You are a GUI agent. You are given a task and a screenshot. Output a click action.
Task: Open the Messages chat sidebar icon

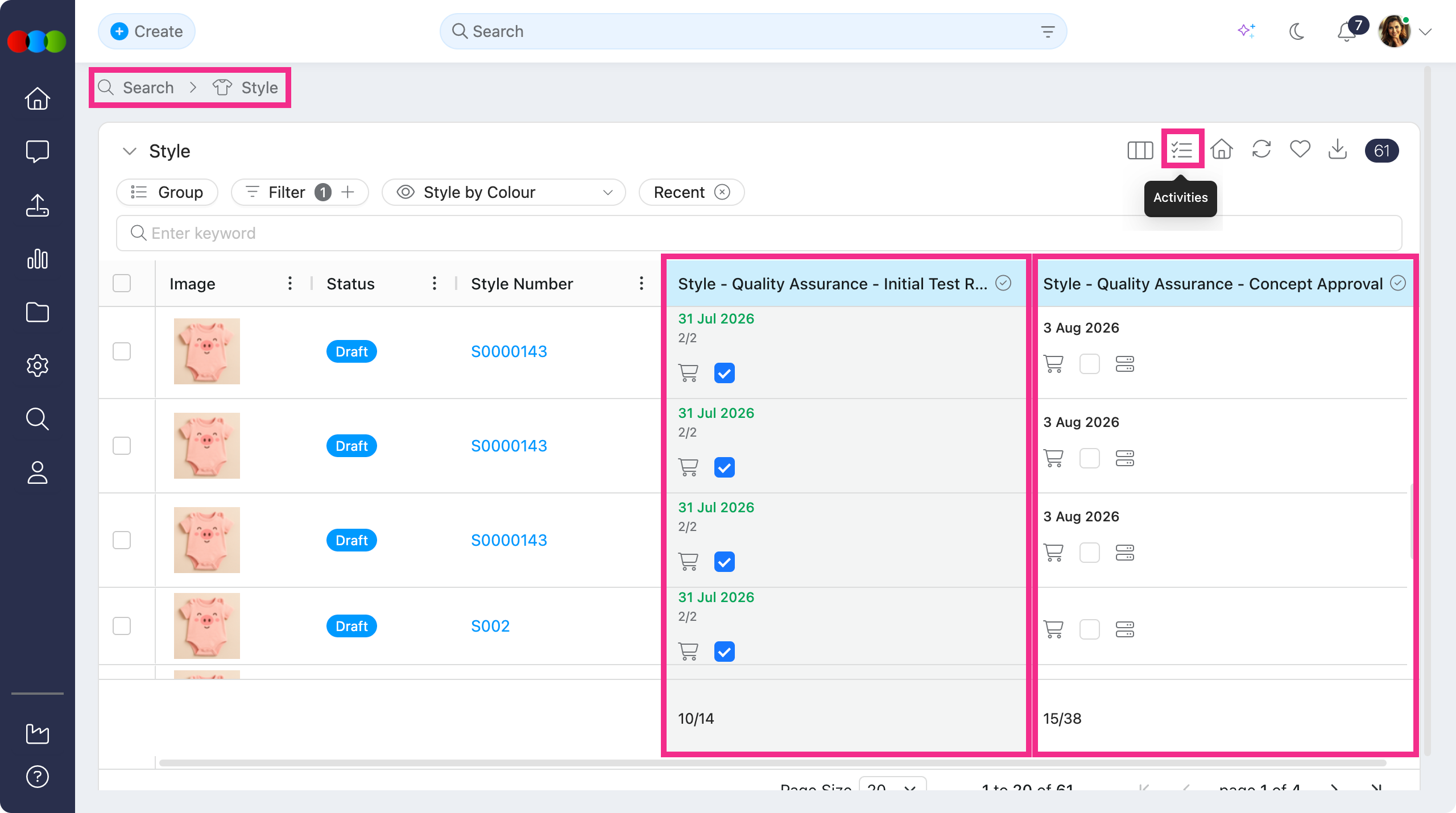(x=38, y=152)
